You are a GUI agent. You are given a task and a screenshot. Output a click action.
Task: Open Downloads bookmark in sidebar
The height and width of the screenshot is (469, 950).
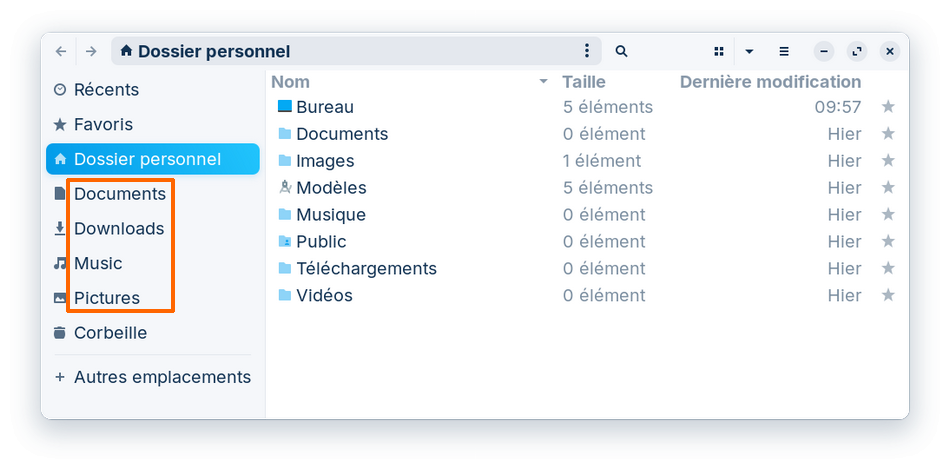click(118, 229)
